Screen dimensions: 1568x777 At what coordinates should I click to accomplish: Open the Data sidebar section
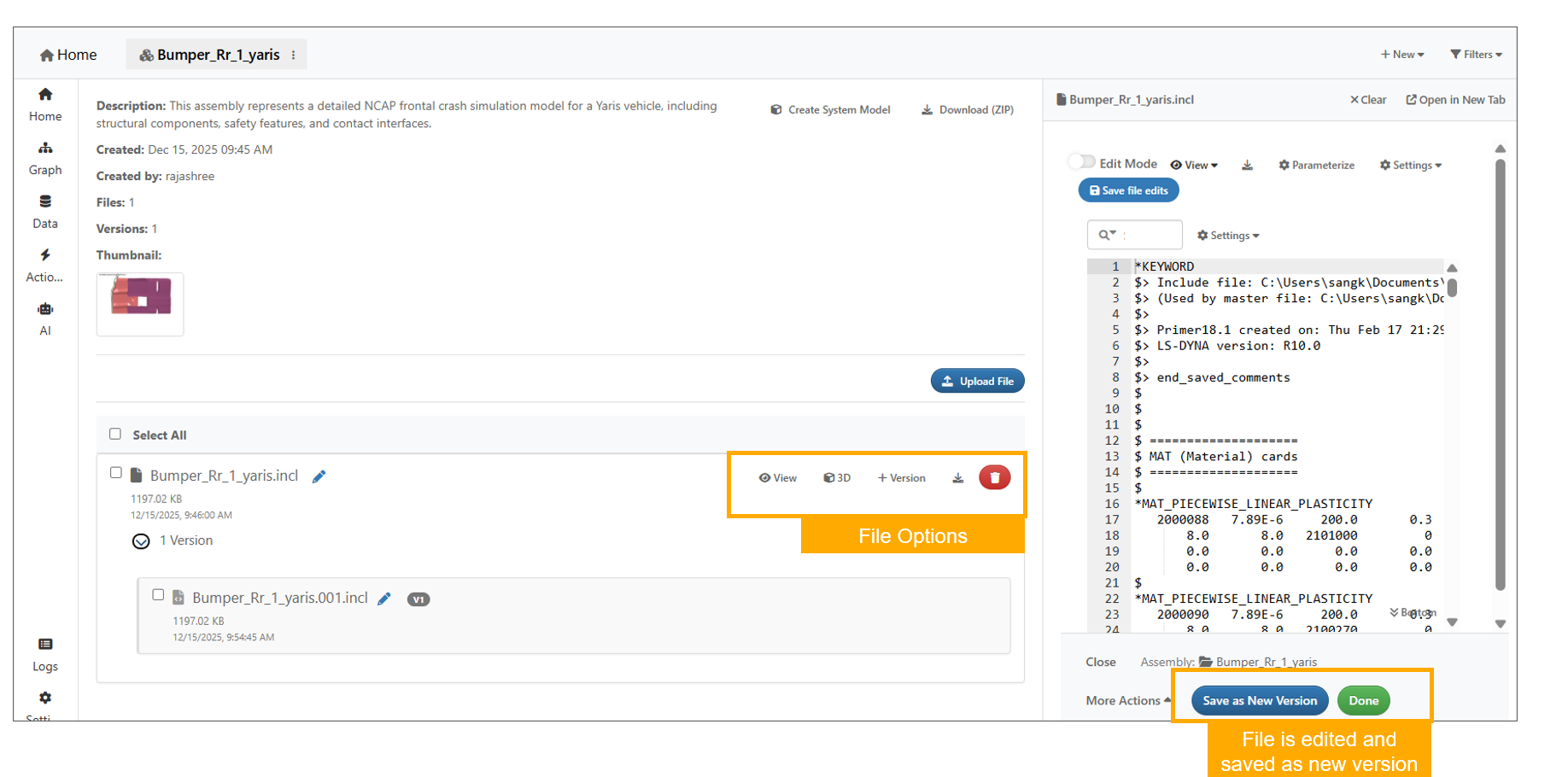coord(45,212)
